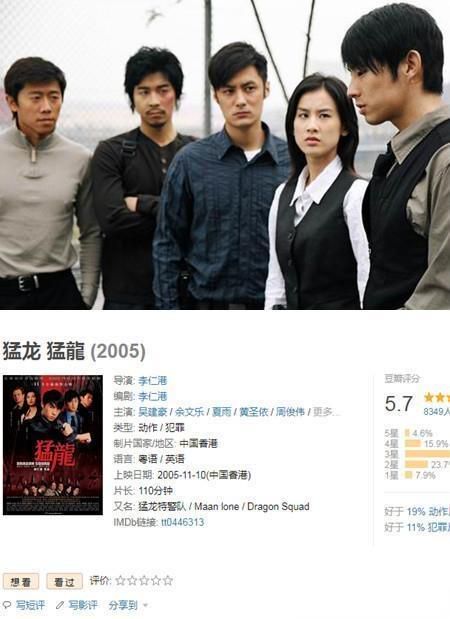Toggle the 看过 watched button
The image size is (450, 619).
click(64, 581)
